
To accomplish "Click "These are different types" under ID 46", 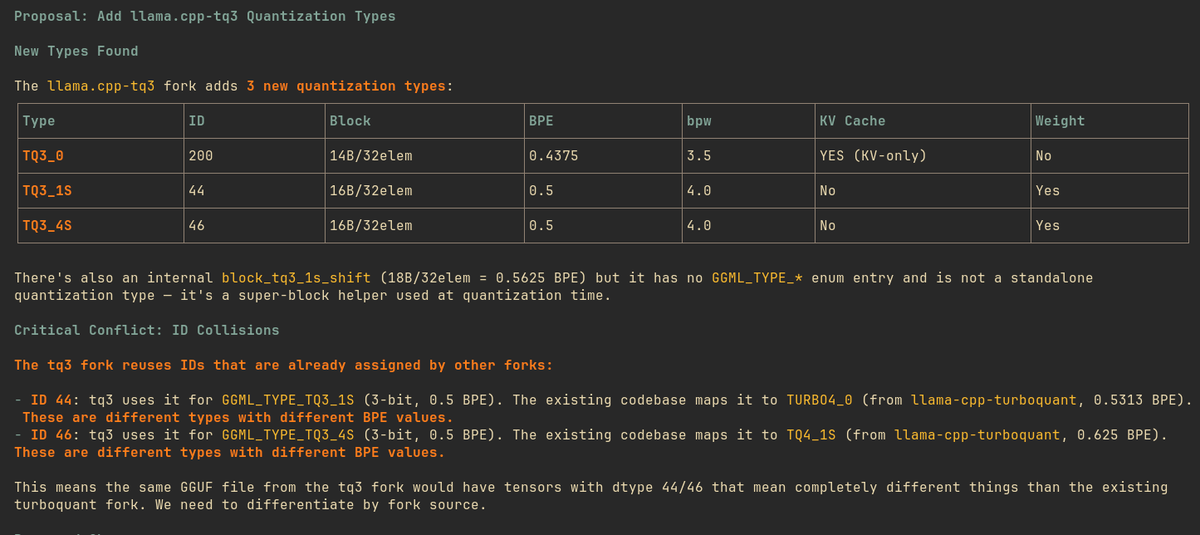I will tap(229, 452).
